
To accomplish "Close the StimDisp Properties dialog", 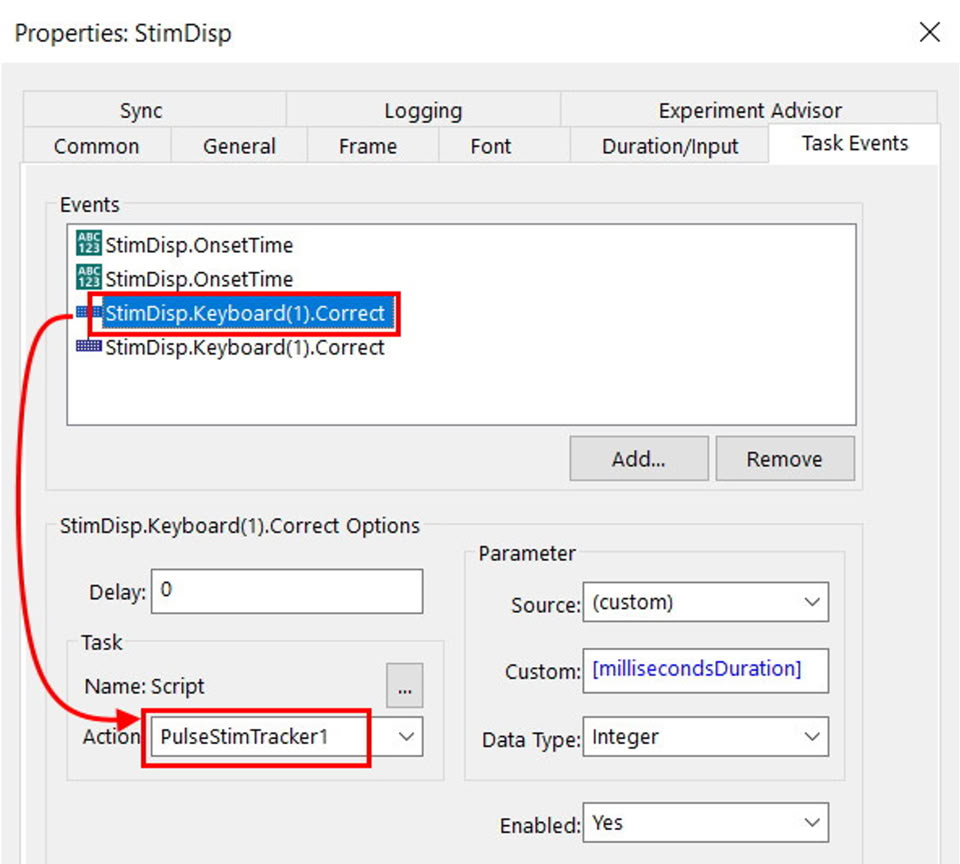I will (x=929, y=33).
